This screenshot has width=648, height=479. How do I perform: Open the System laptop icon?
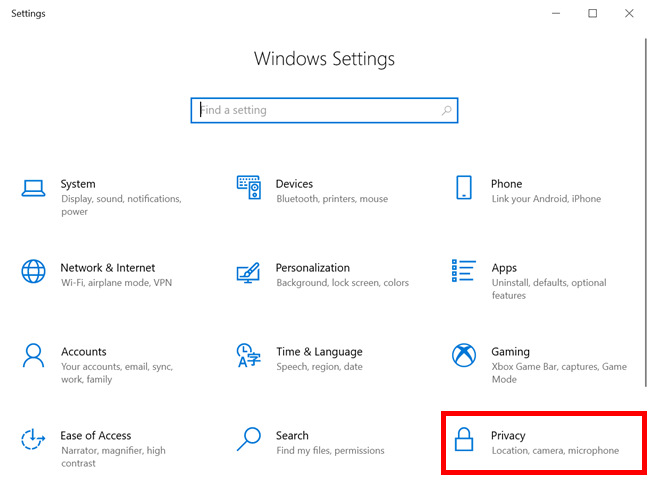coord(33,188)
